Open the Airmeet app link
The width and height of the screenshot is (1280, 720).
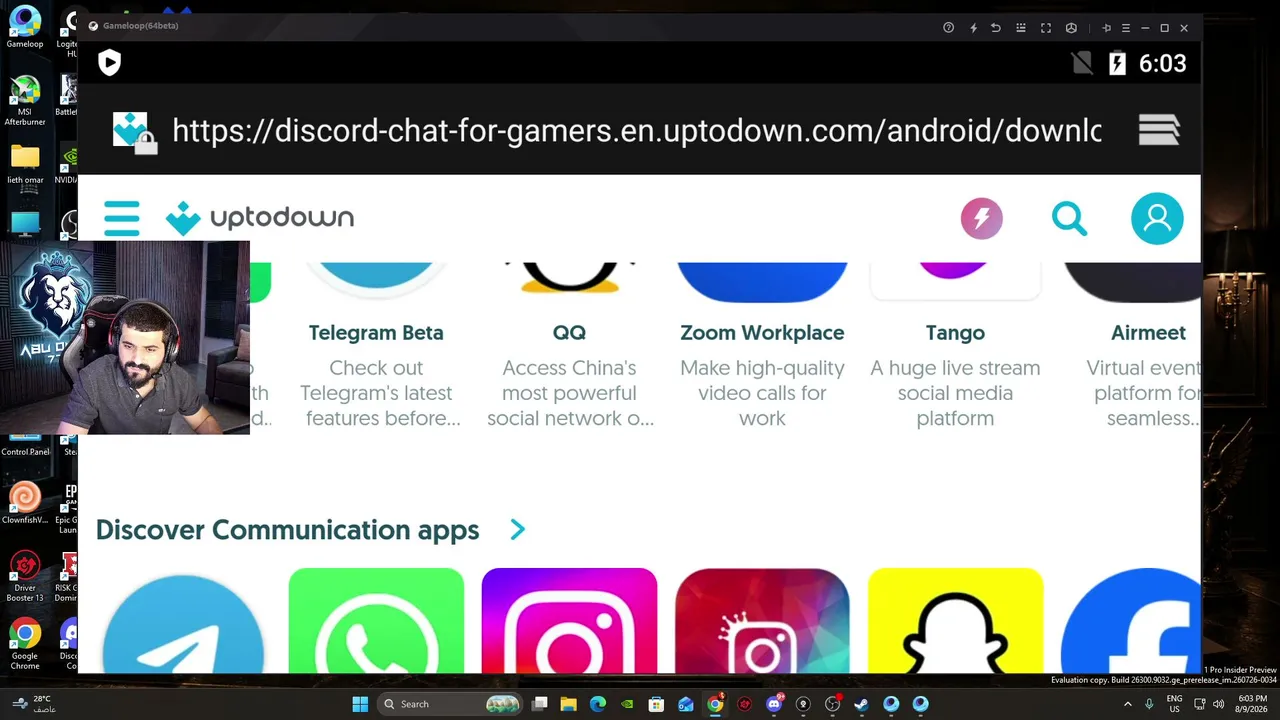1148,333
